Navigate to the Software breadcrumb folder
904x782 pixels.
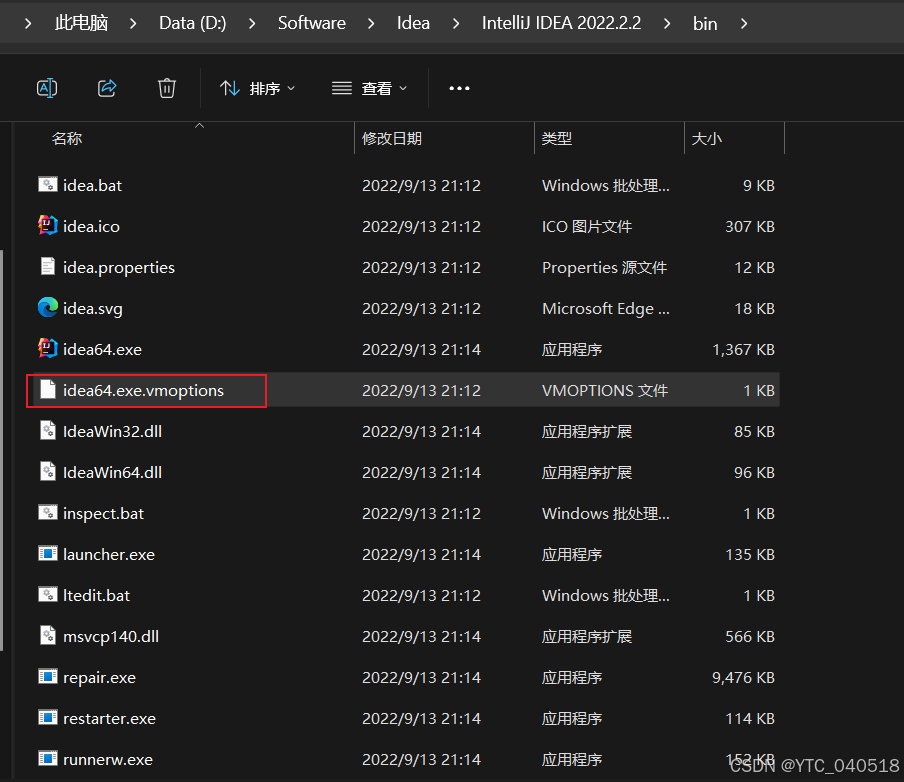[x=312, y=23]
